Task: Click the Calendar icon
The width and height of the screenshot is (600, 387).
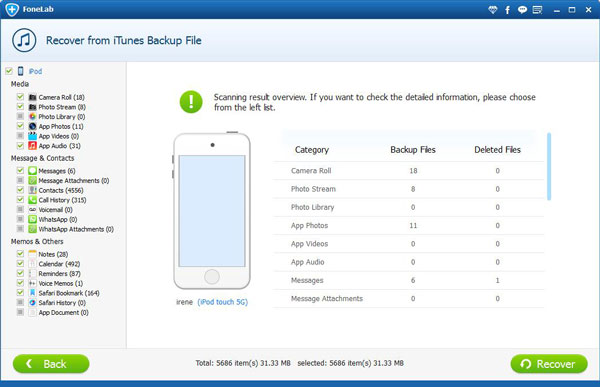Action: (x=33, y=264)
